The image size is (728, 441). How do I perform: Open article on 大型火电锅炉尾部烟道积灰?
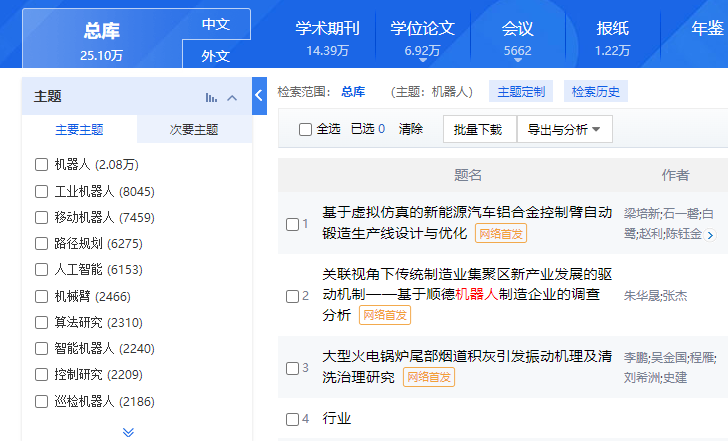point(467,367)
